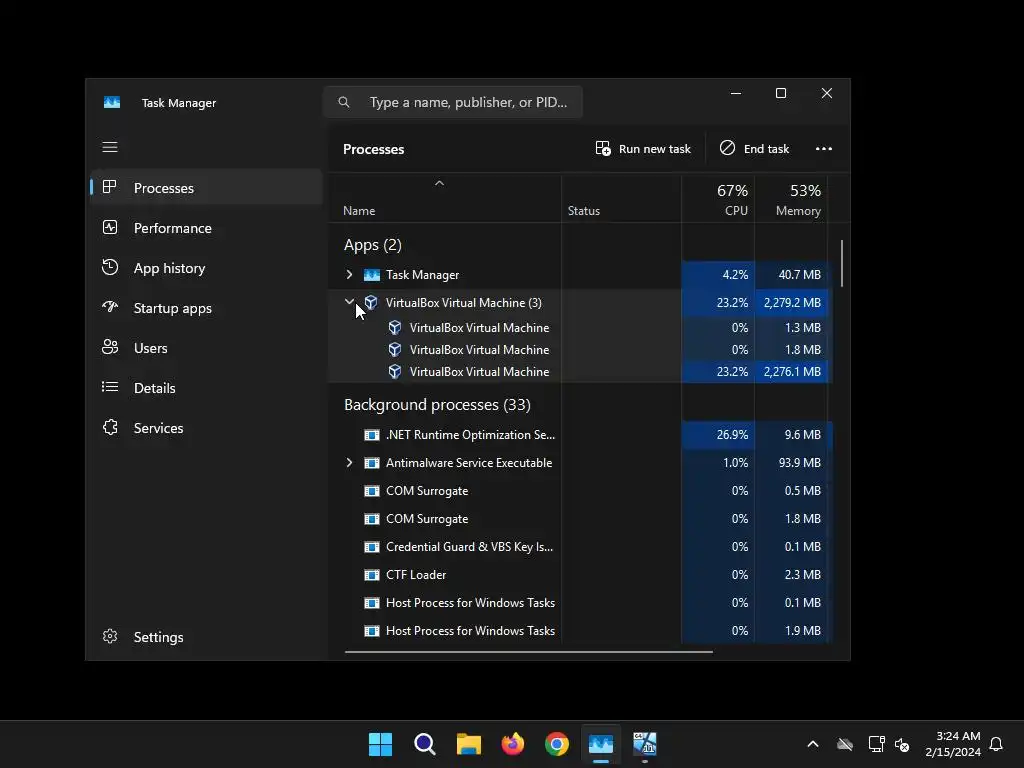Click the Apps (2) group header
The image size is (1024, 768).
tap(373, 245)
